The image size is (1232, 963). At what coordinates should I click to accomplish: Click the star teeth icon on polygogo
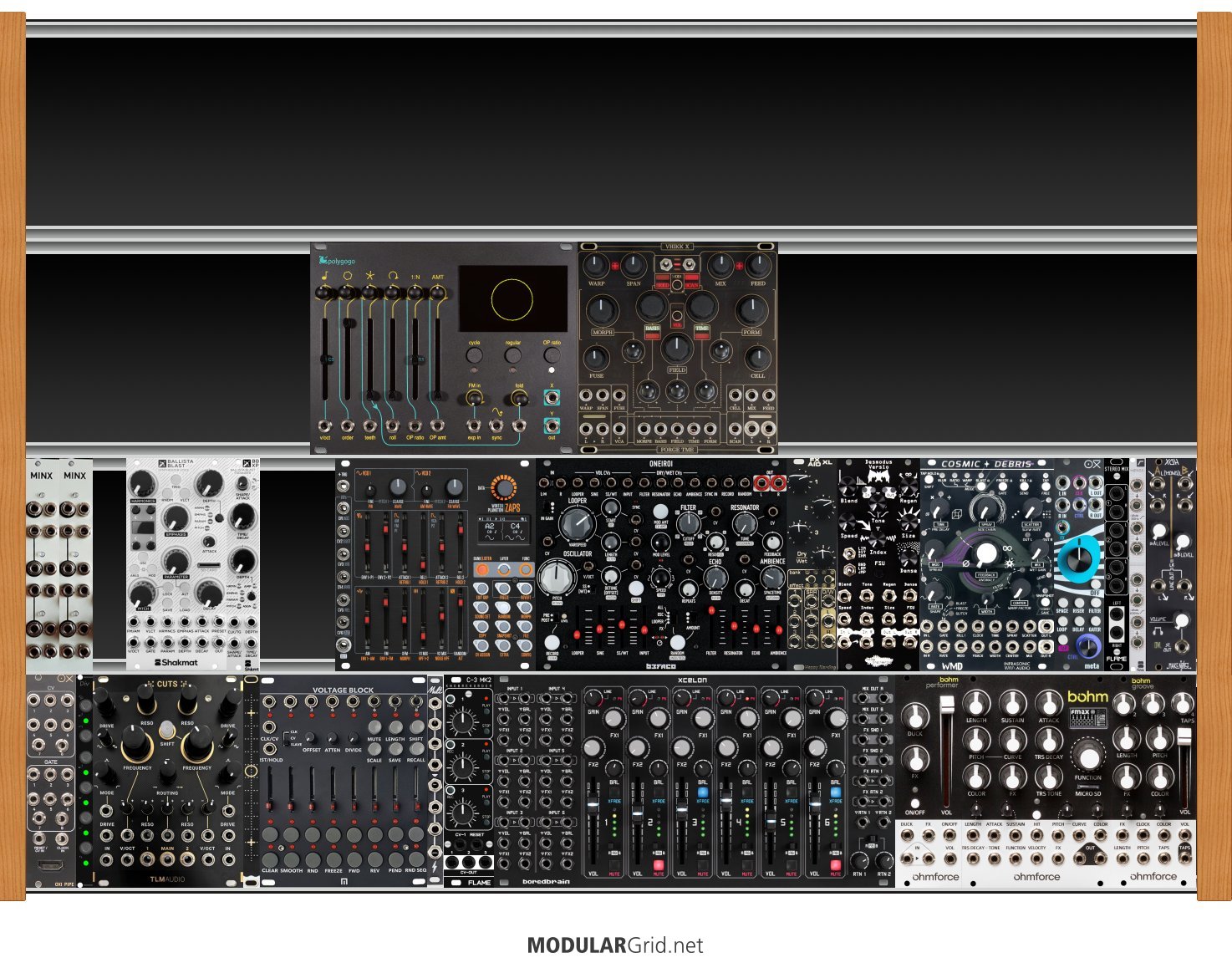[x=370, y=276]
